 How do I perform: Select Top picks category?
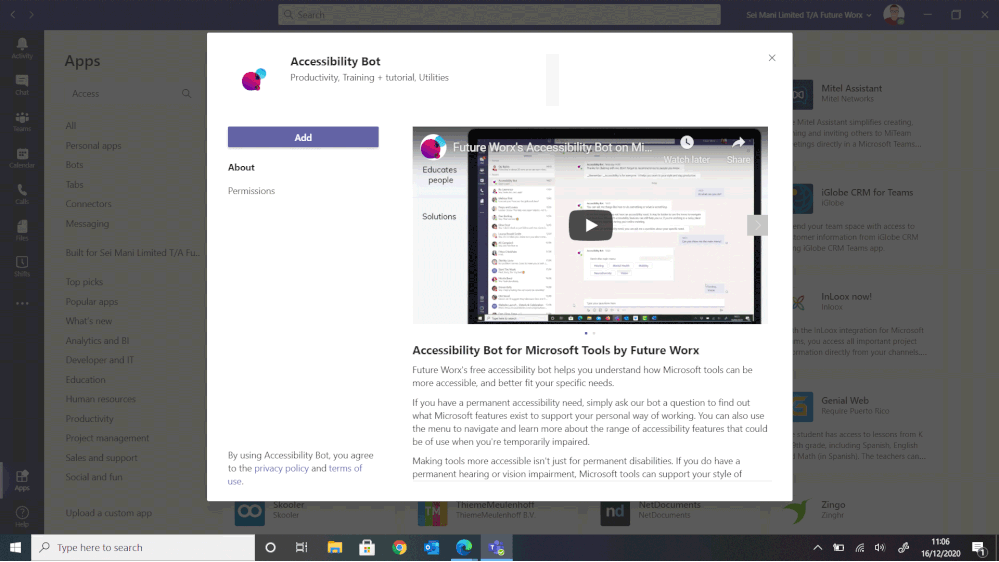click(x=84, y=282)
